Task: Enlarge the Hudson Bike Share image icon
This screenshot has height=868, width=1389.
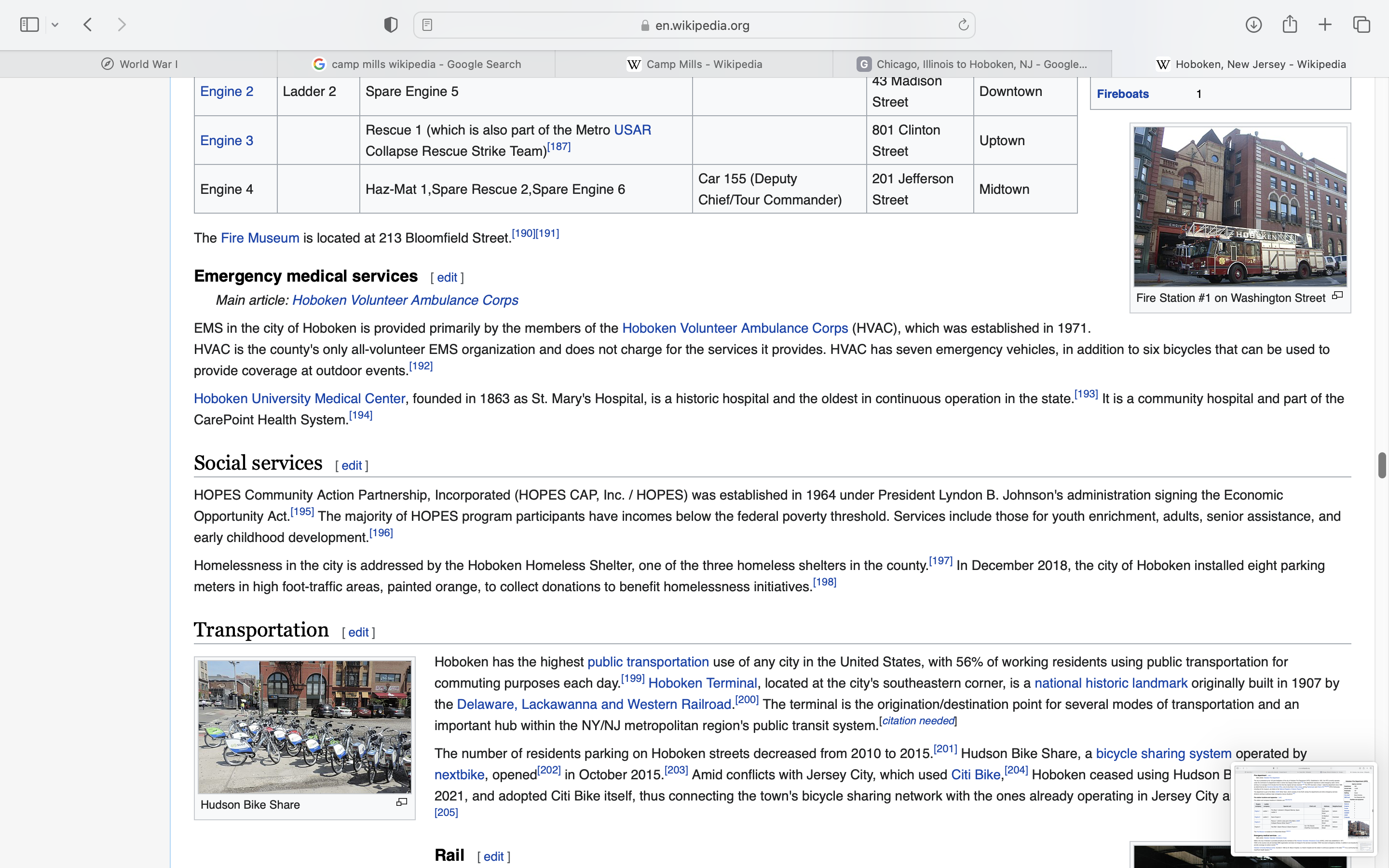Action: pyautogui.click(x=402, y=802)
